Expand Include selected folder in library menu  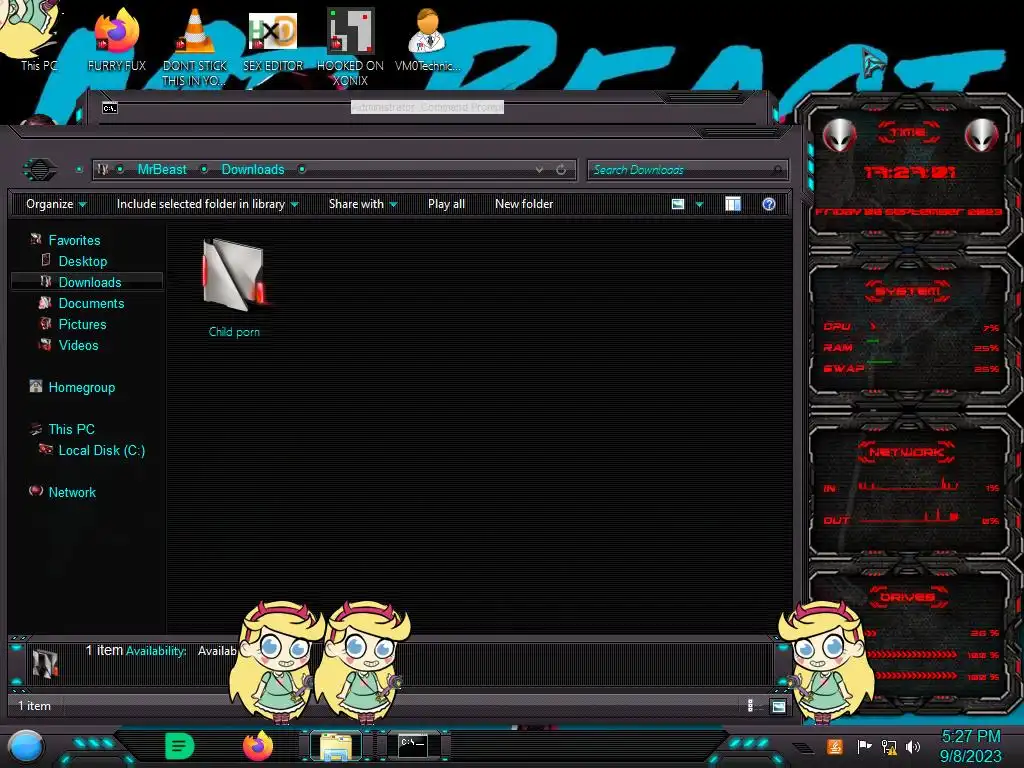click(208, 204)
